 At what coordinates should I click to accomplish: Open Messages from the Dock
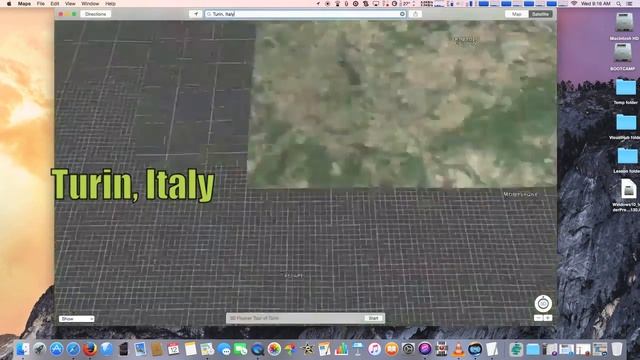[x=224, y=349]
